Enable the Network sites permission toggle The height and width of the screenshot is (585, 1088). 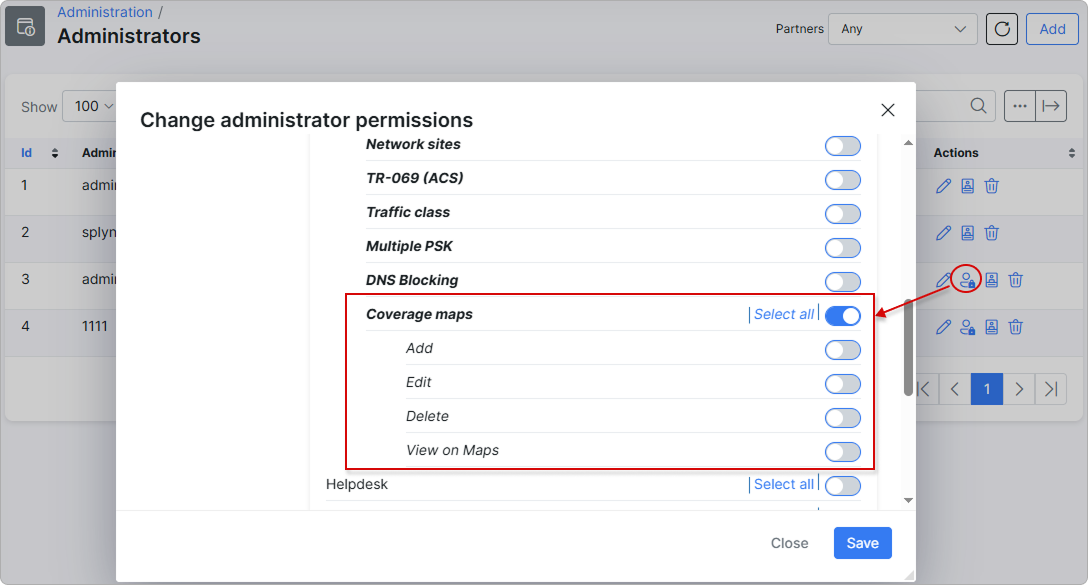pos(842,146)
